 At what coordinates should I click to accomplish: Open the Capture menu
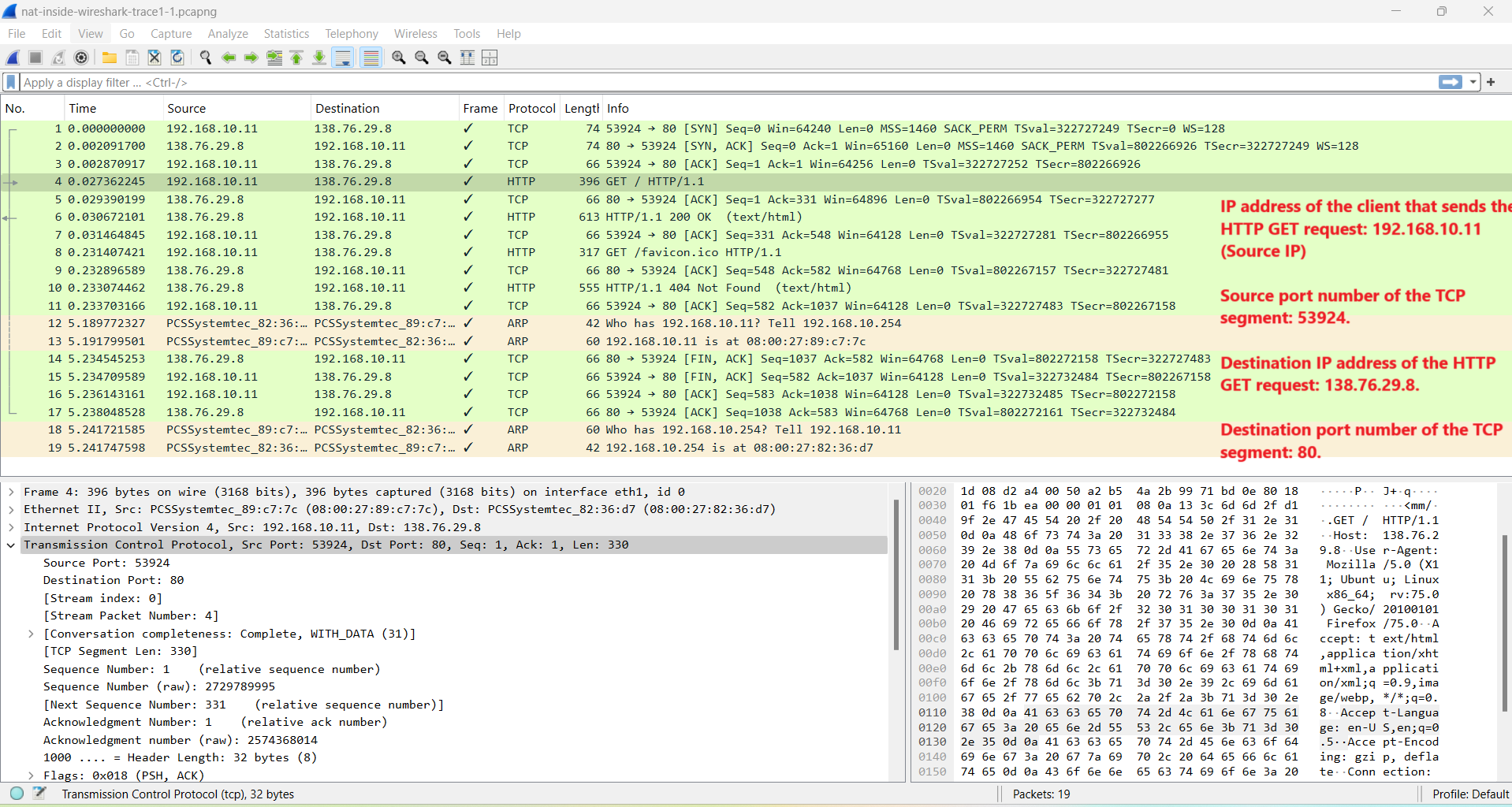coord(171,34)
